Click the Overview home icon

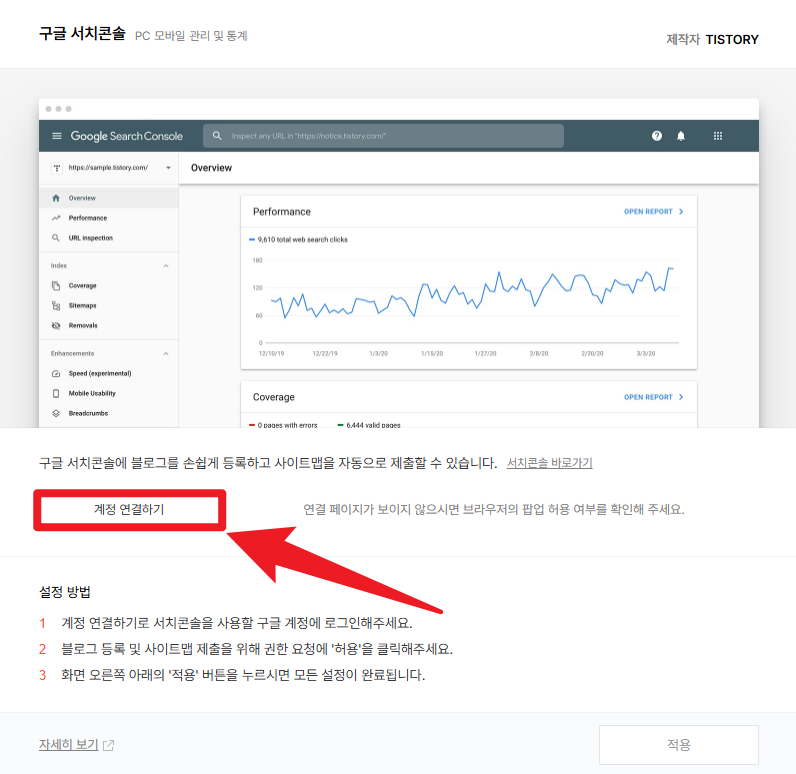pyautogui.click(x=56, y=198)
